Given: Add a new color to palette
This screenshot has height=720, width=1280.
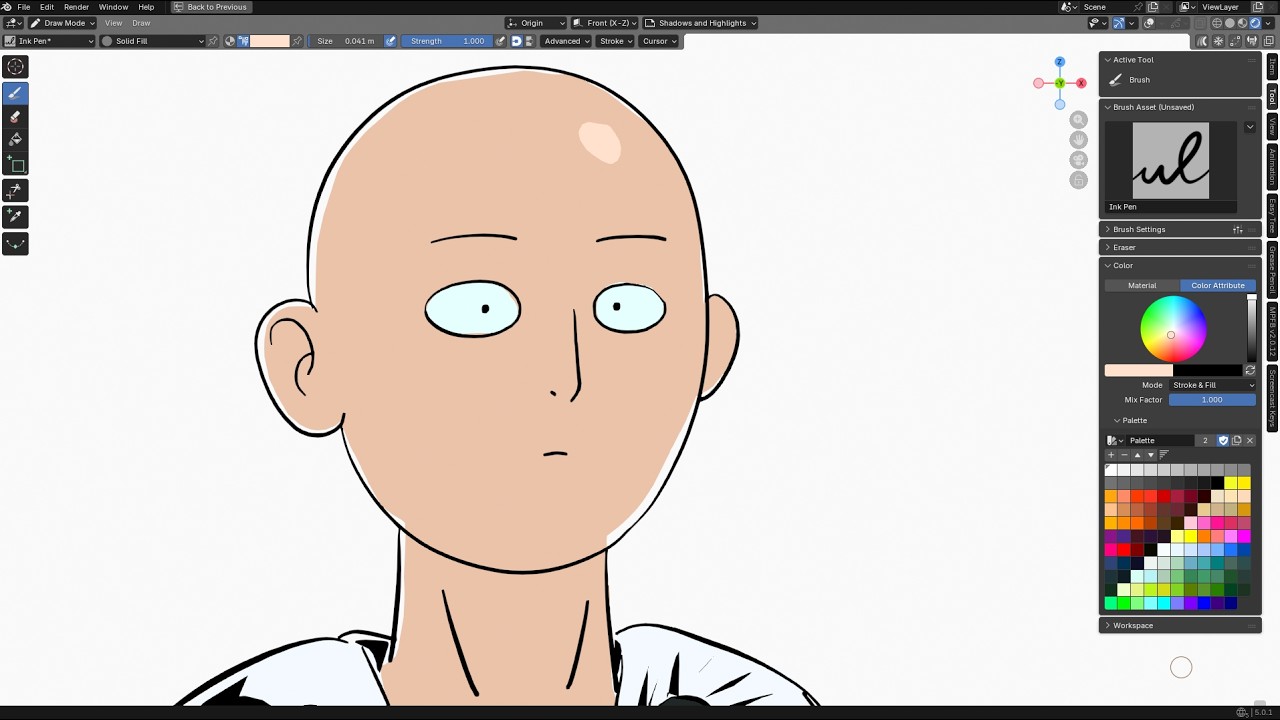Looking at the screenshot, I should (1111, 455).
